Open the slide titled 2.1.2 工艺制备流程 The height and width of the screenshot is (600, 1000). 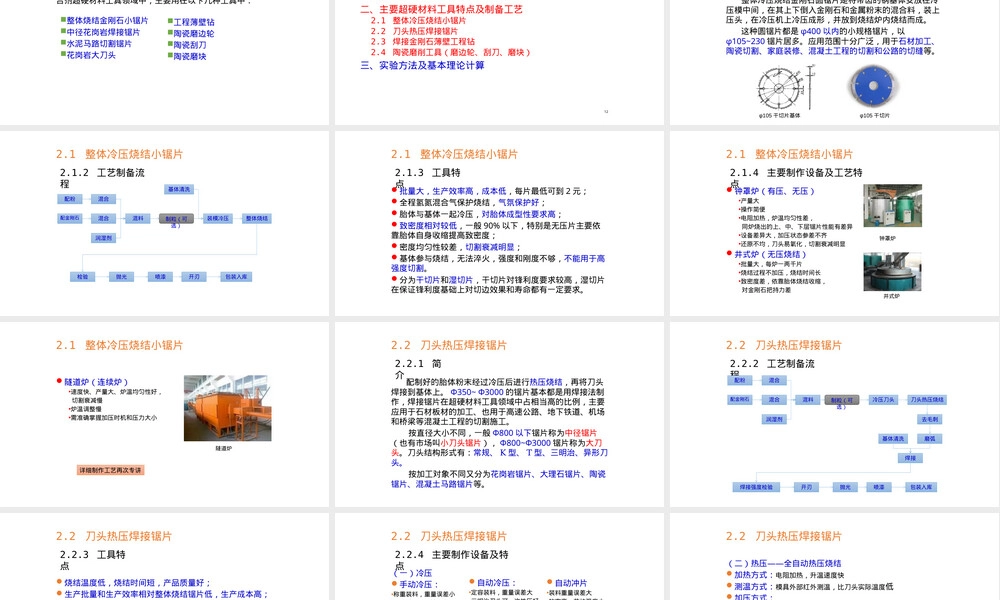tap(165, 223)
